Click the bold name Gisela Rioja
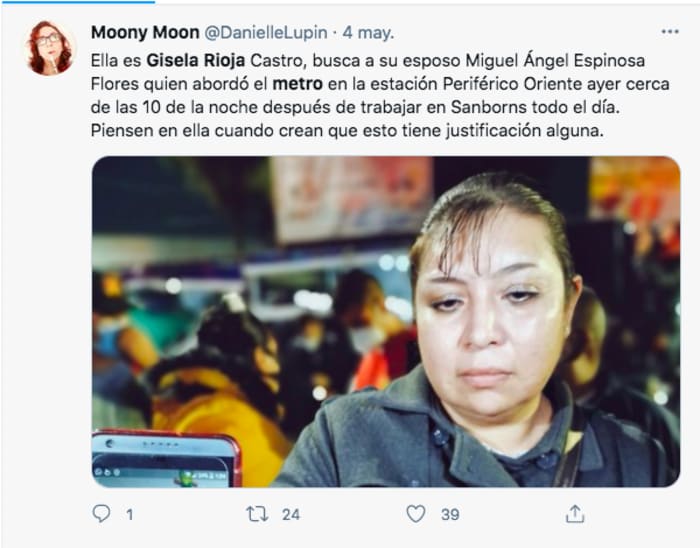 tap(196, 61)
